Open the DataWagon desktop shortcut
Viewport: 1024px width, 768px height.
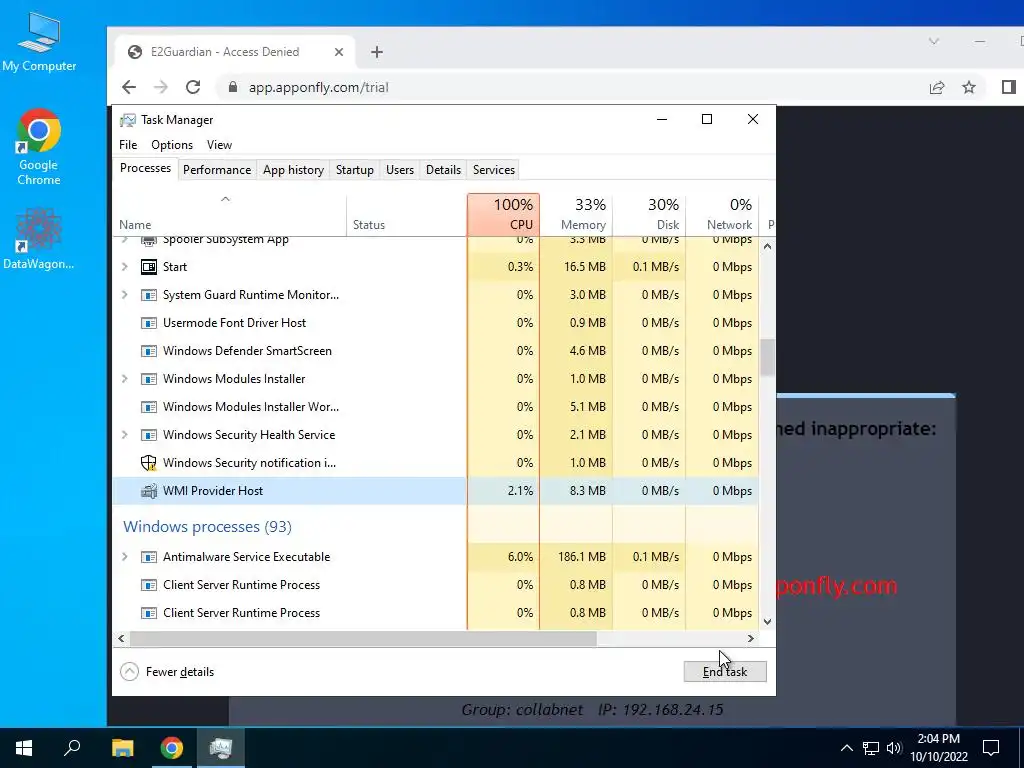(x=39, y=238)
